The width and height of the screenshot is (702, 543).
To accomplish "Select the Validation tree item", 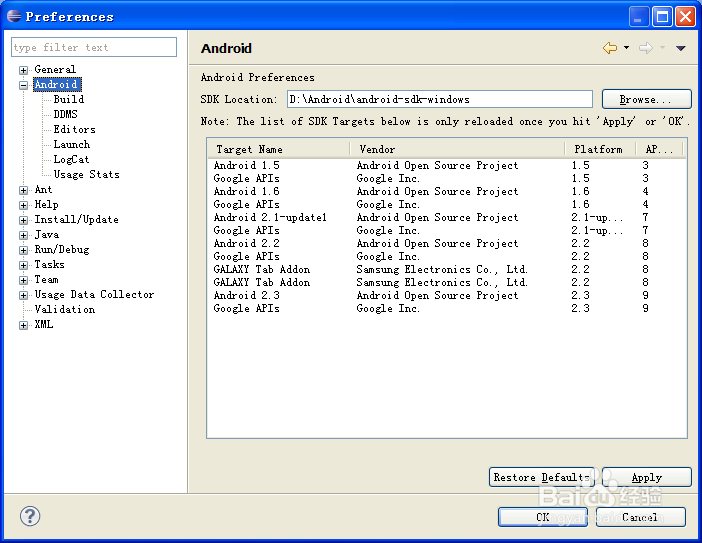I will 64,309.
